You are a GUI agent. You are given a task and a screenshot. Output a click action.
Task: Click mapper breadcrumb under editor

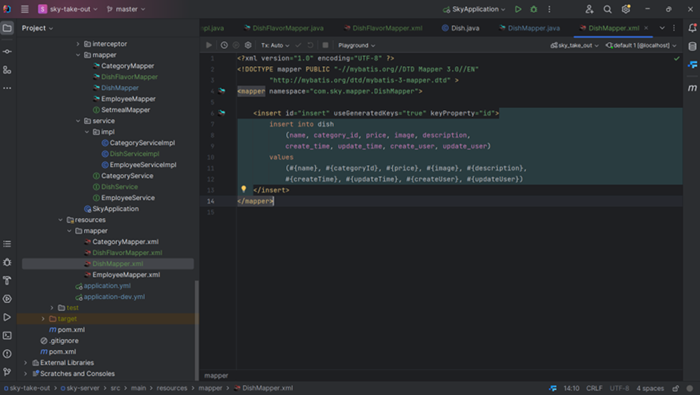pyautogui.click(x=216, y=376)
